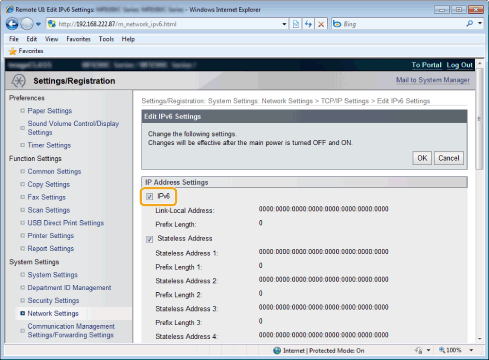Image resolution: width=489 pixels, height=360 pixels.
Task: Click page scrollbar up arrow
Action: [480, 63]
